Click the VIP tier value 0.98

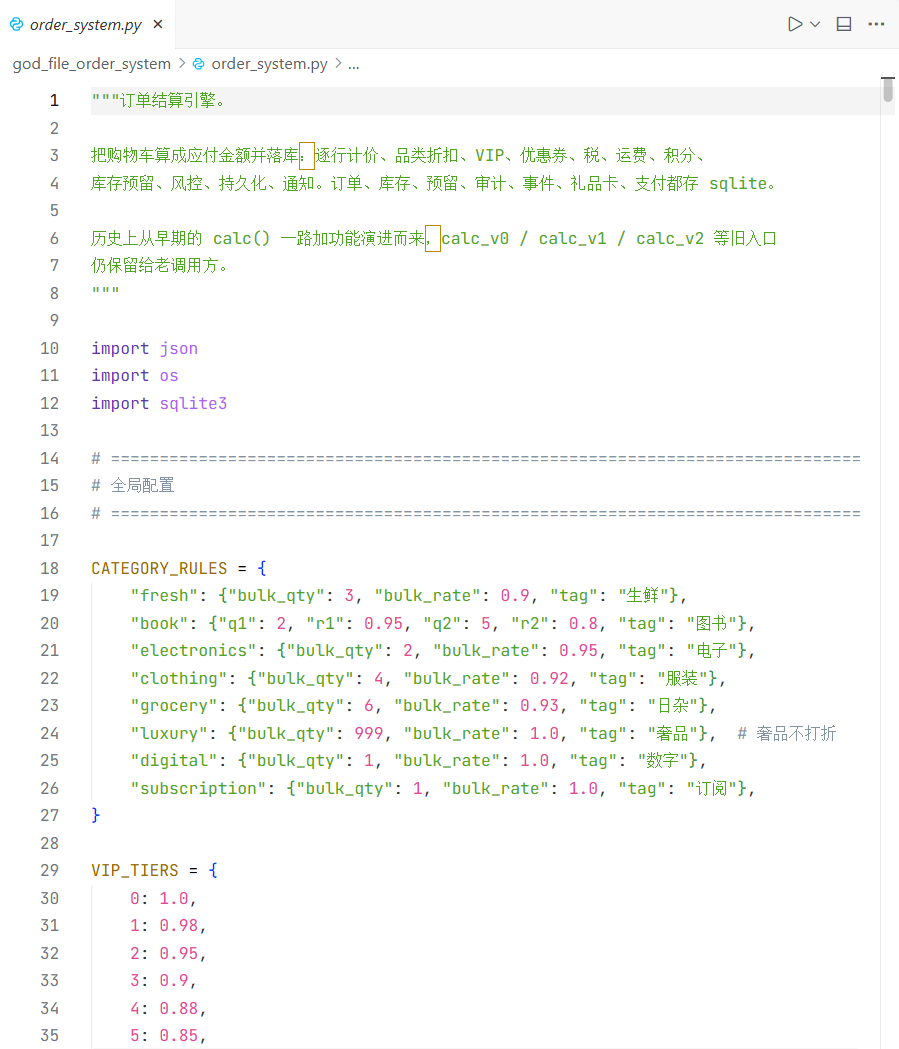(179, 925)
